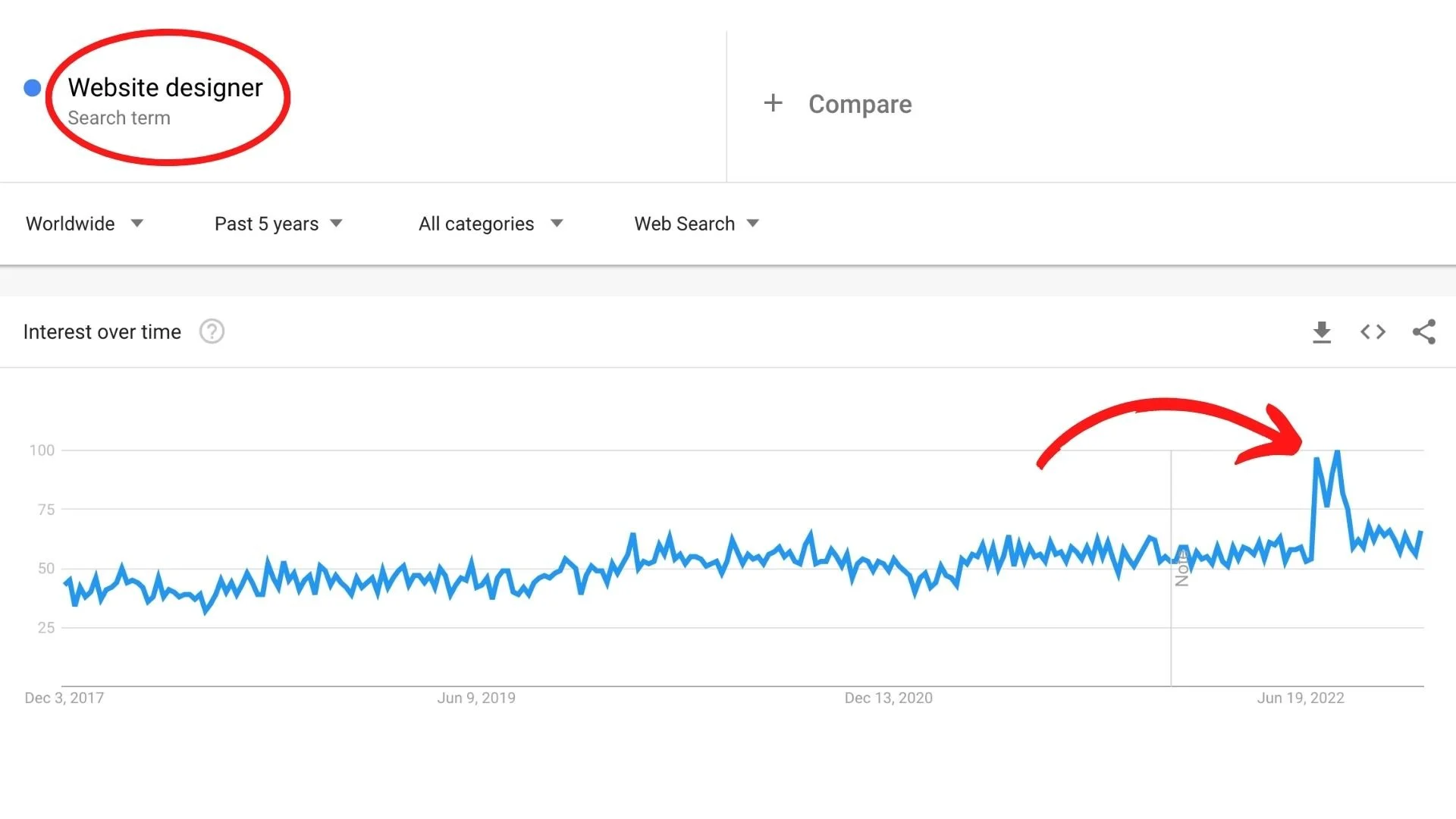Click the share chart icon
Screen dimensions: 1456x819
point(1423,332)
